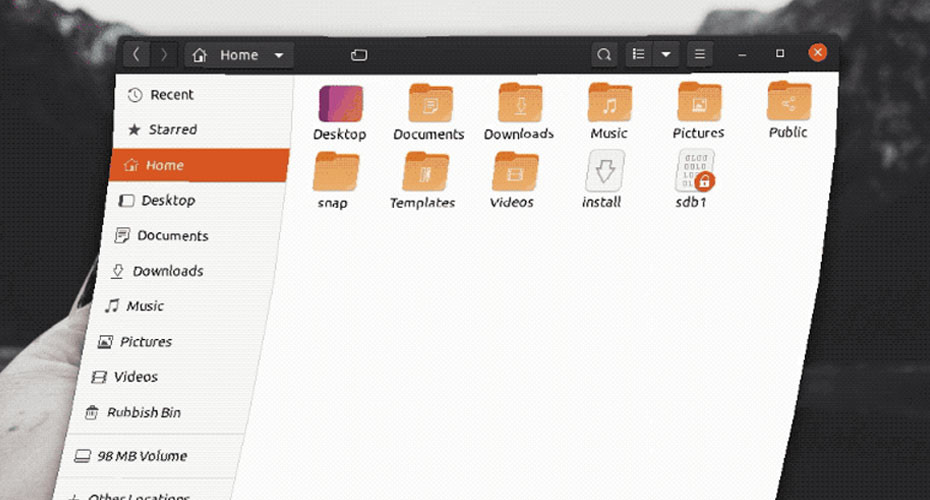Click the drive icon beside 98 MB Volume
The image size is (930, 500).
(x=82, y=456)
